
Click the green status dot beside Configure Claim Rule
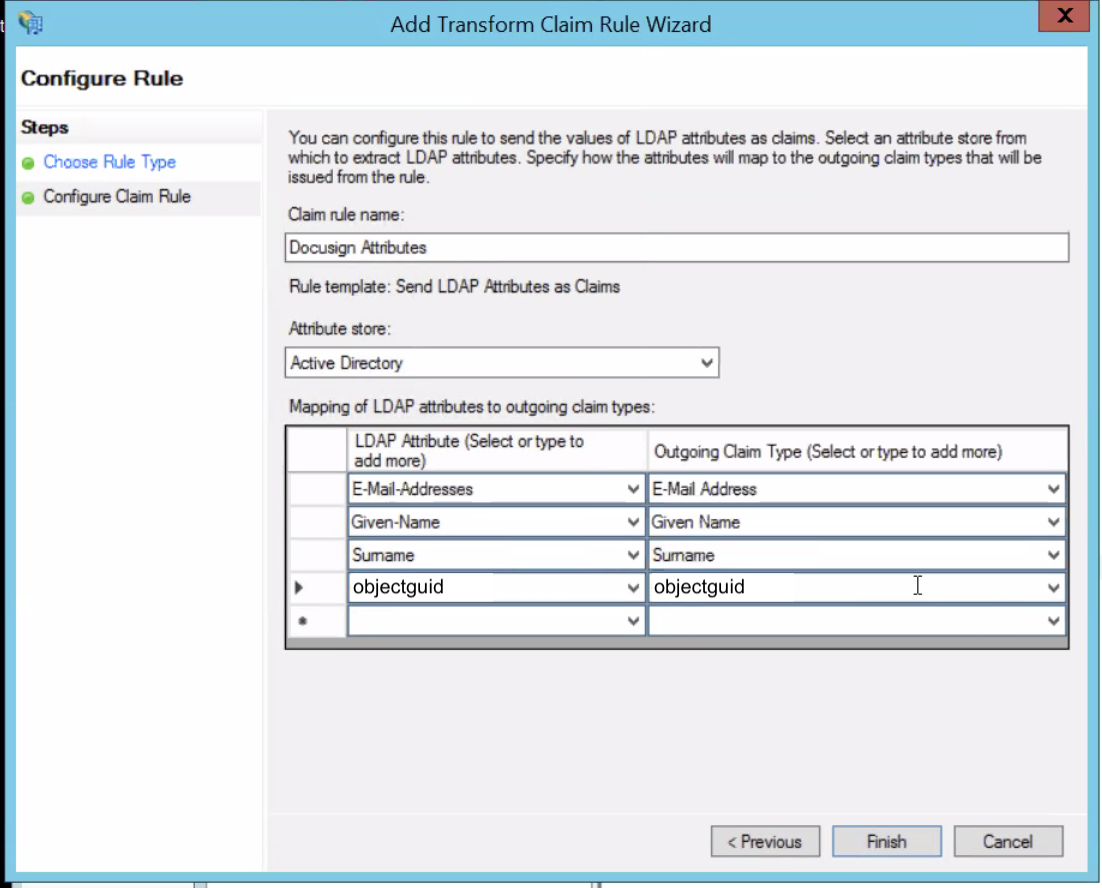pyautogui.click(x=30, y=197)
